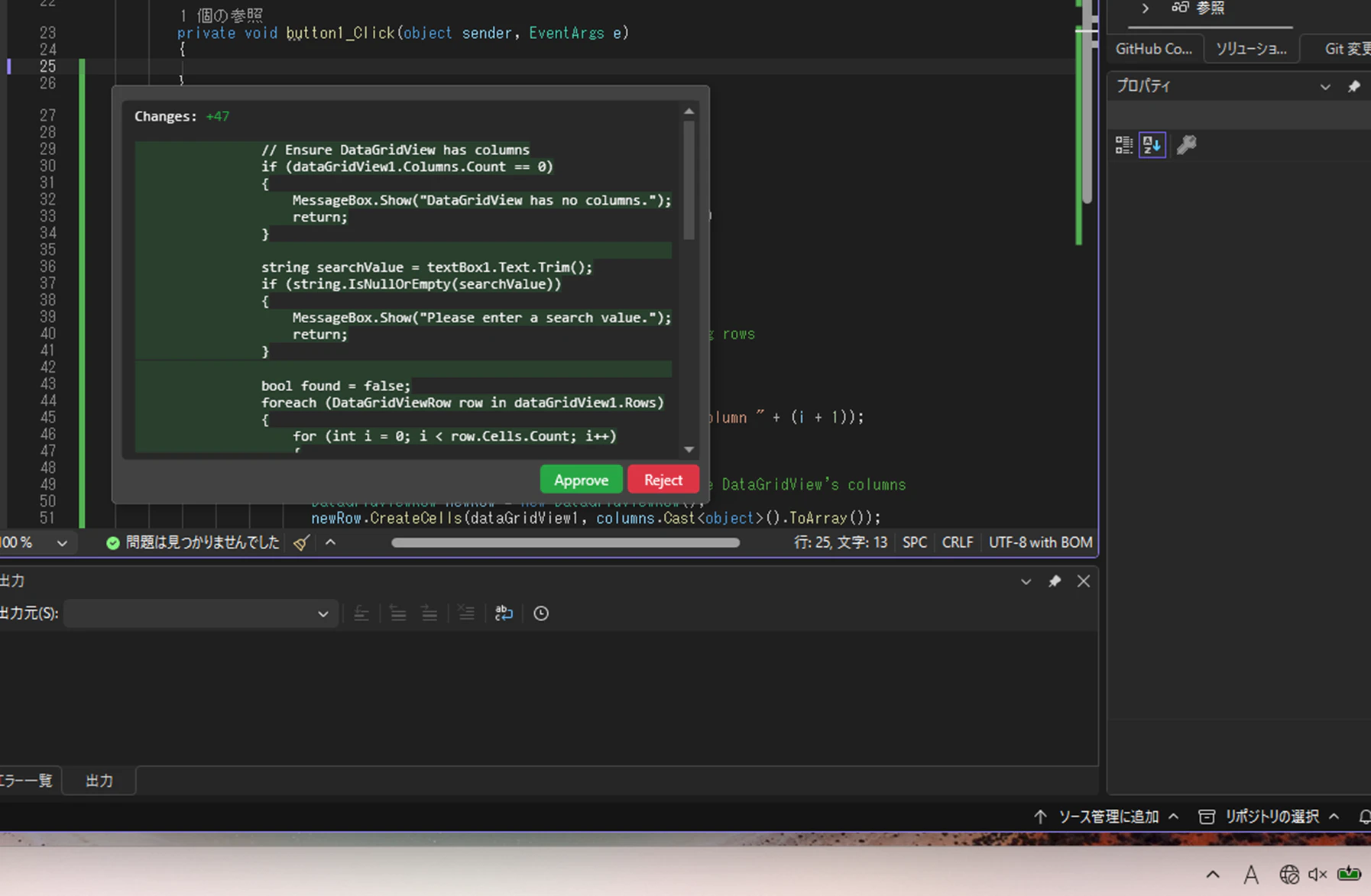1371x896 pixels.
Task: Click the down arrow in changes popup
Action: (x=689, y=450)
